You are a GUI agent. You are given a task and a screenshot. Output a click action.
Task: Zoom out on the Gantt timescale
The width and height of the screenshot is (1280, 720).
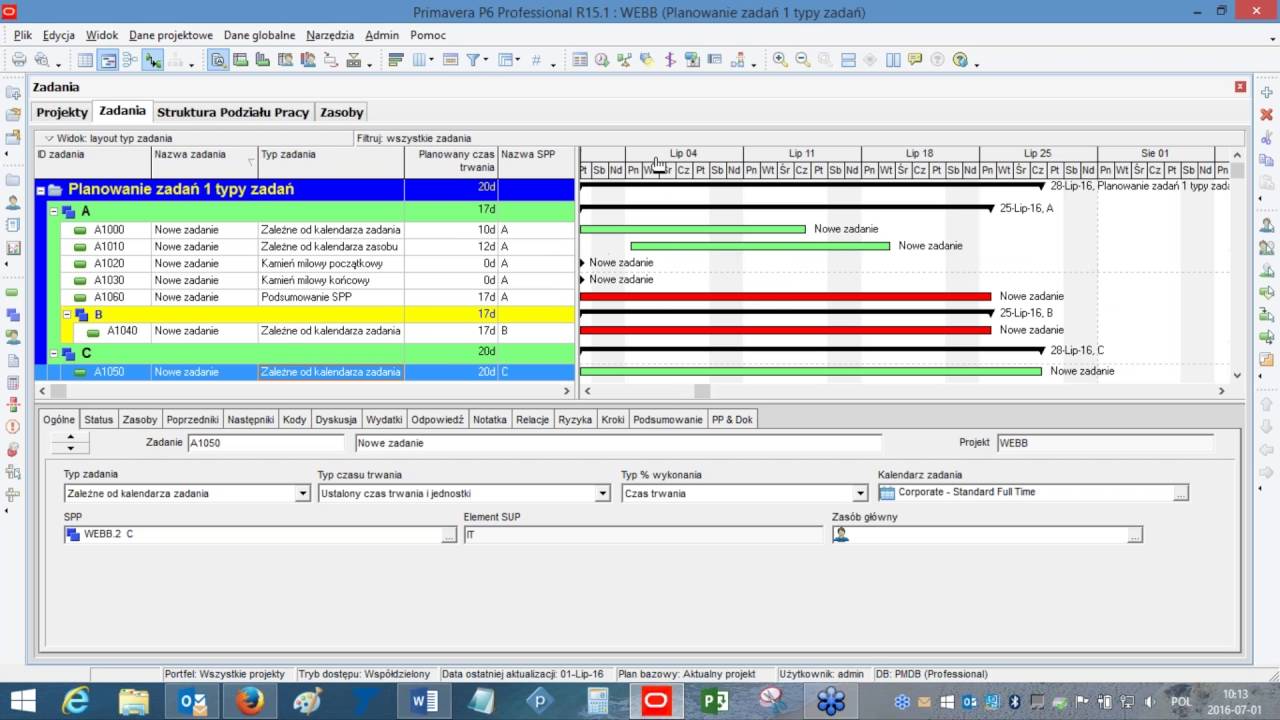(x=802, y=60)
